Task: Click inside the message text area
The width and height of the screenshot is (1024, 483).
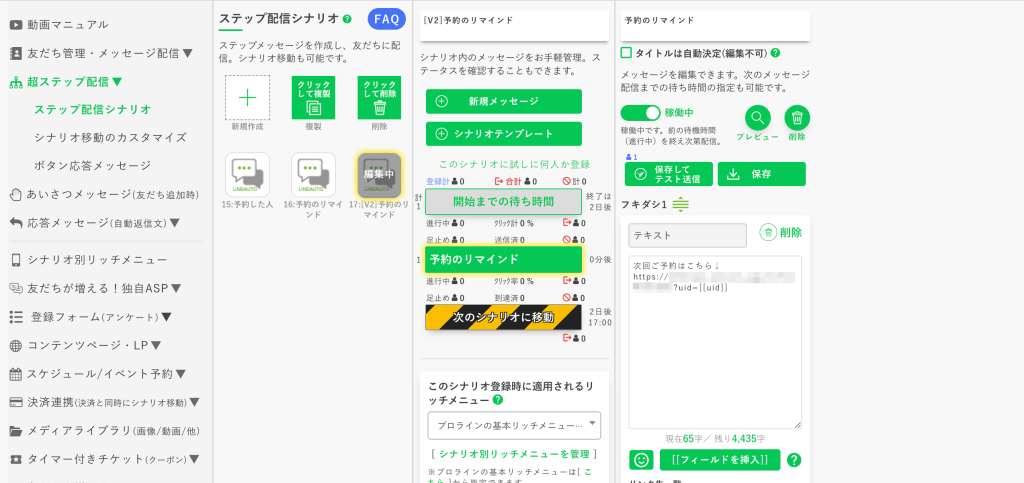Action: (715, 342)
